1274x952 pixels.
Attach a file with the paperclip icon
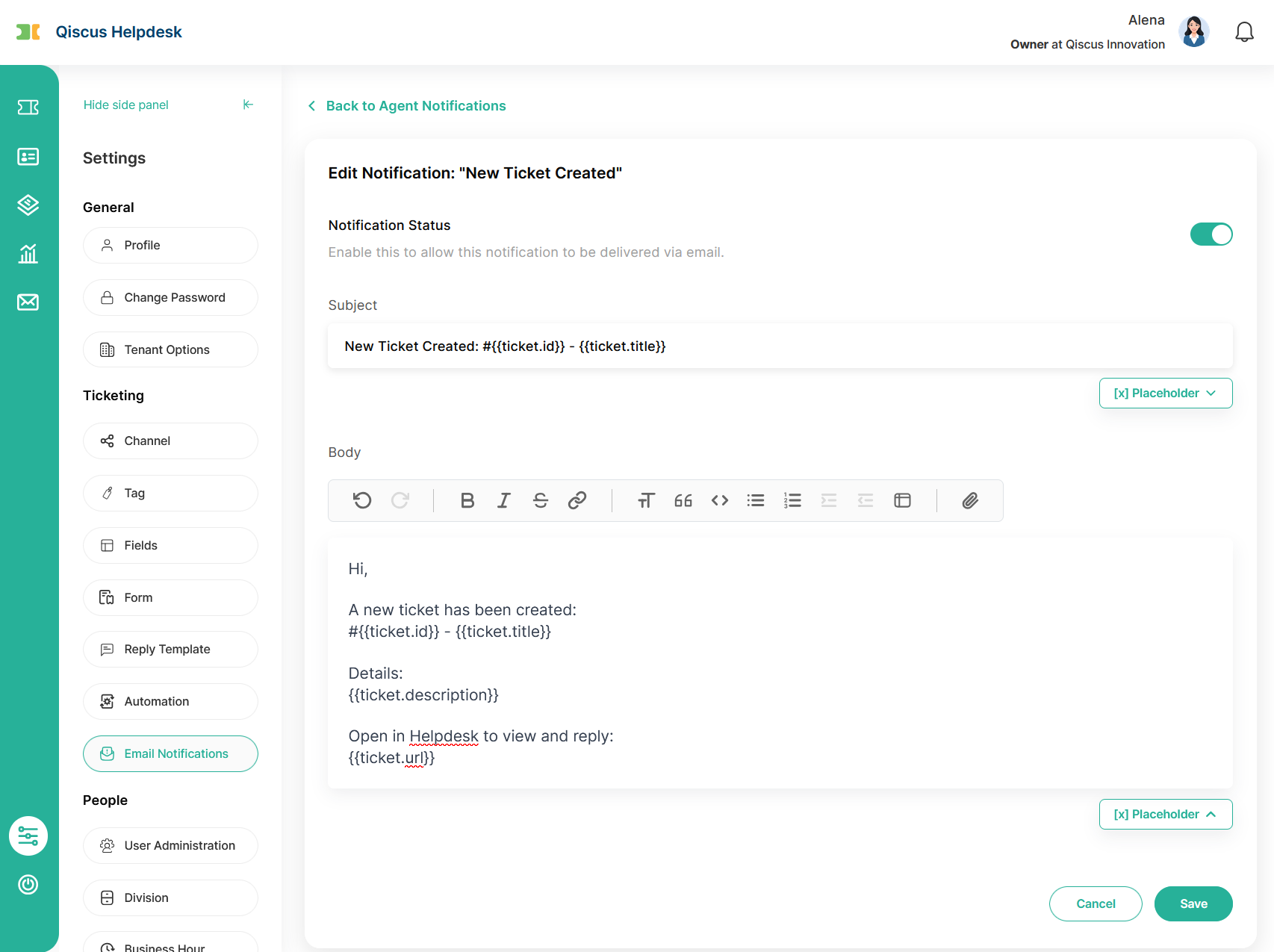click(970, 500)
